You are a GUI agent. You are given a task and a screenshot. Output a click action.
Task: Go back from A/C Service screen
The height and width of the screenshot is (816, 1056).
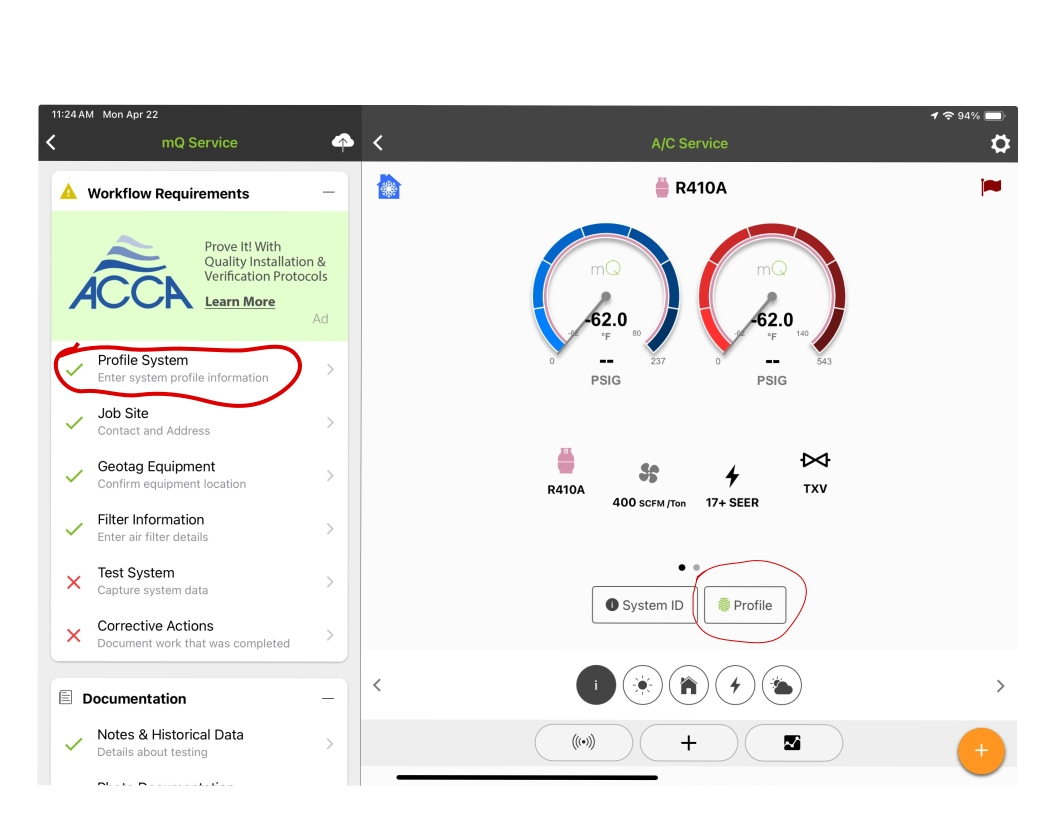click(x=378, y=143)
